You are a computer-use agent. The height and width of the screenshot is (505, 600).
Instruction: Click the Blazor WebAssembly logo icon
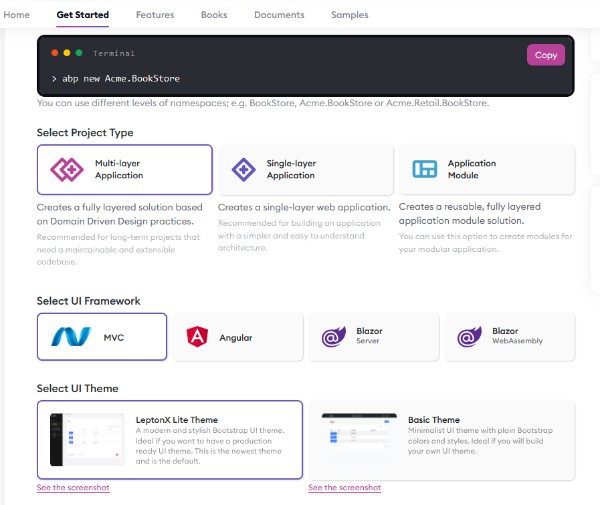468,337
